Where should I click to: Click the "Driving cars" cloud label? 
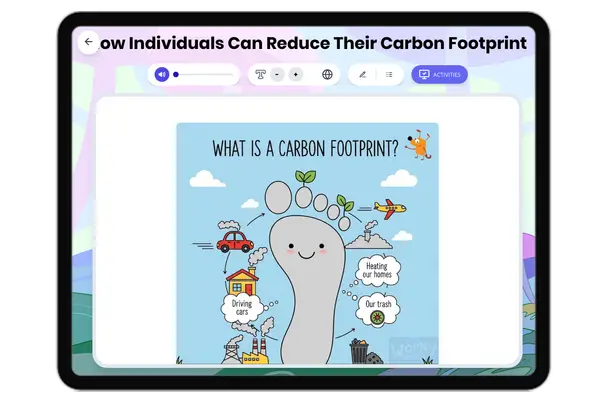[x=242, y=308]
